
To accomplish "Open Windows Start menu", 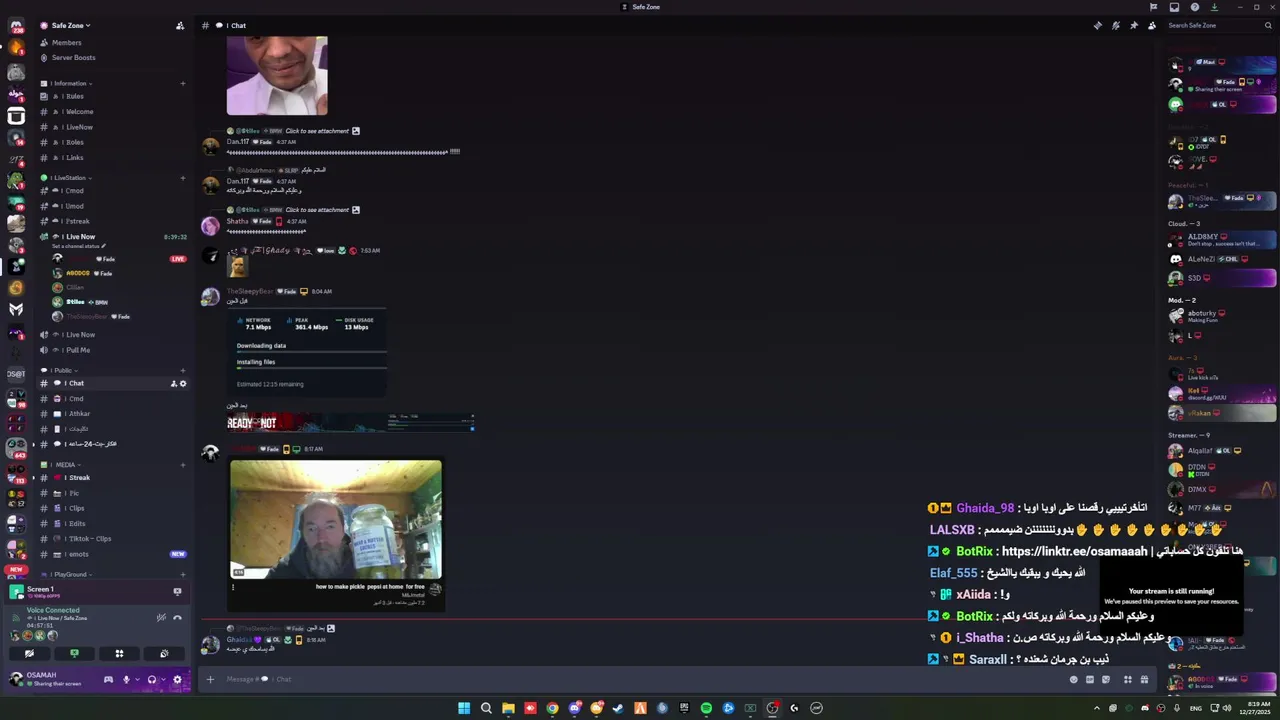I will 464,708.
